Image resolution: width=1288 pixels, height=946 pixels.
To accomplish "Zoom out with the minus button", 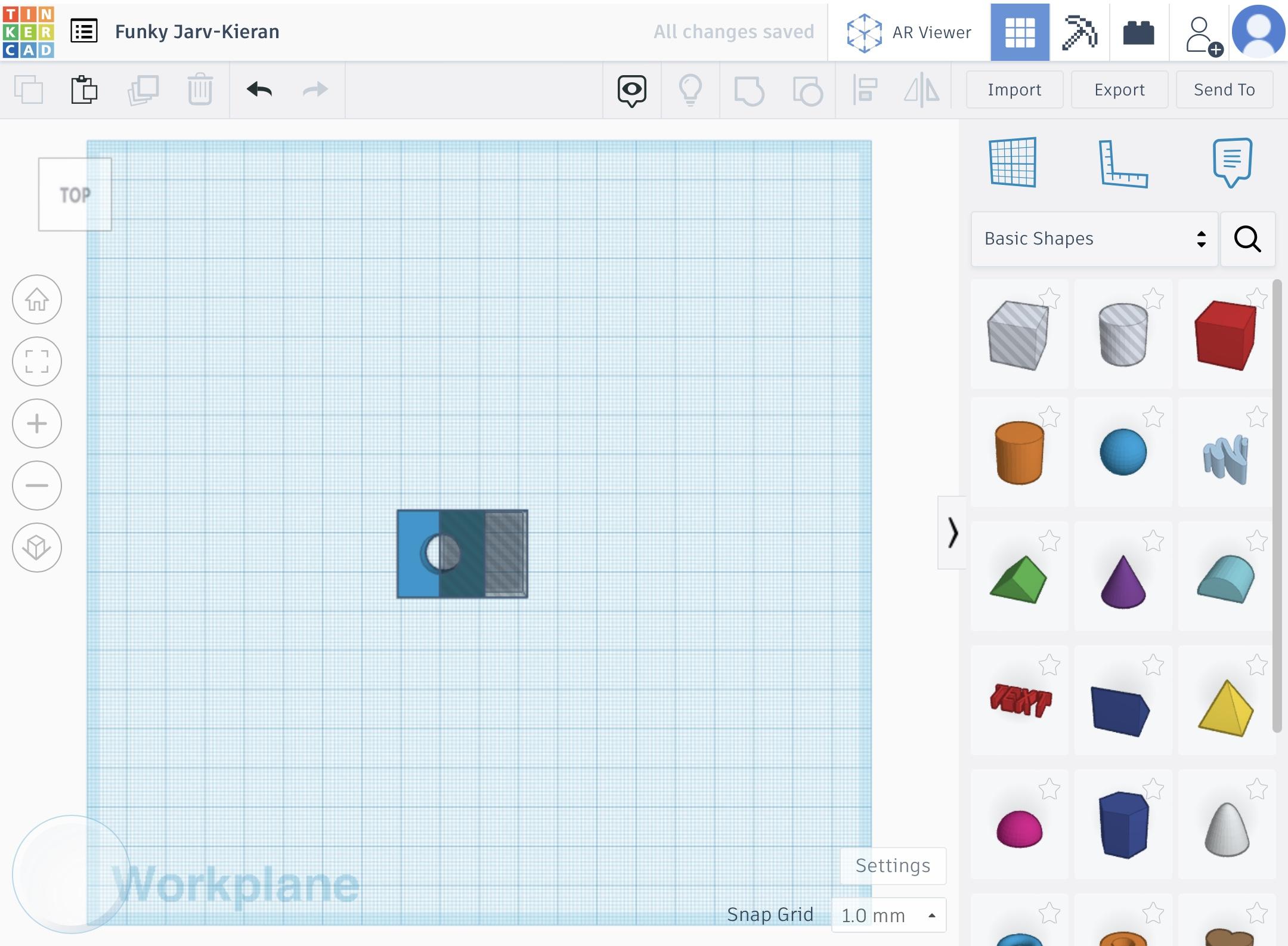I will [x=37, y=486].
